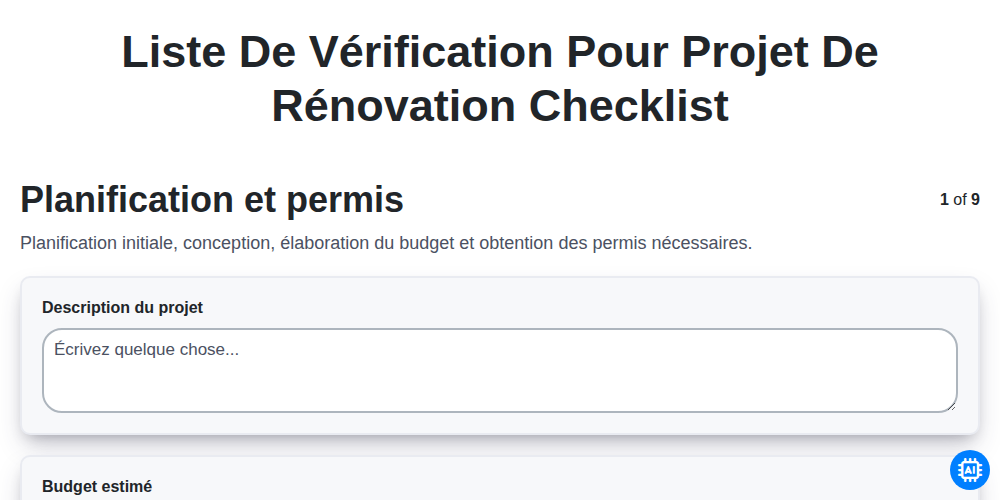The height and width of the screenshot is (500, 1000).
Task: Click the bold '9' total pages number
Action: (x=975, y=200)
